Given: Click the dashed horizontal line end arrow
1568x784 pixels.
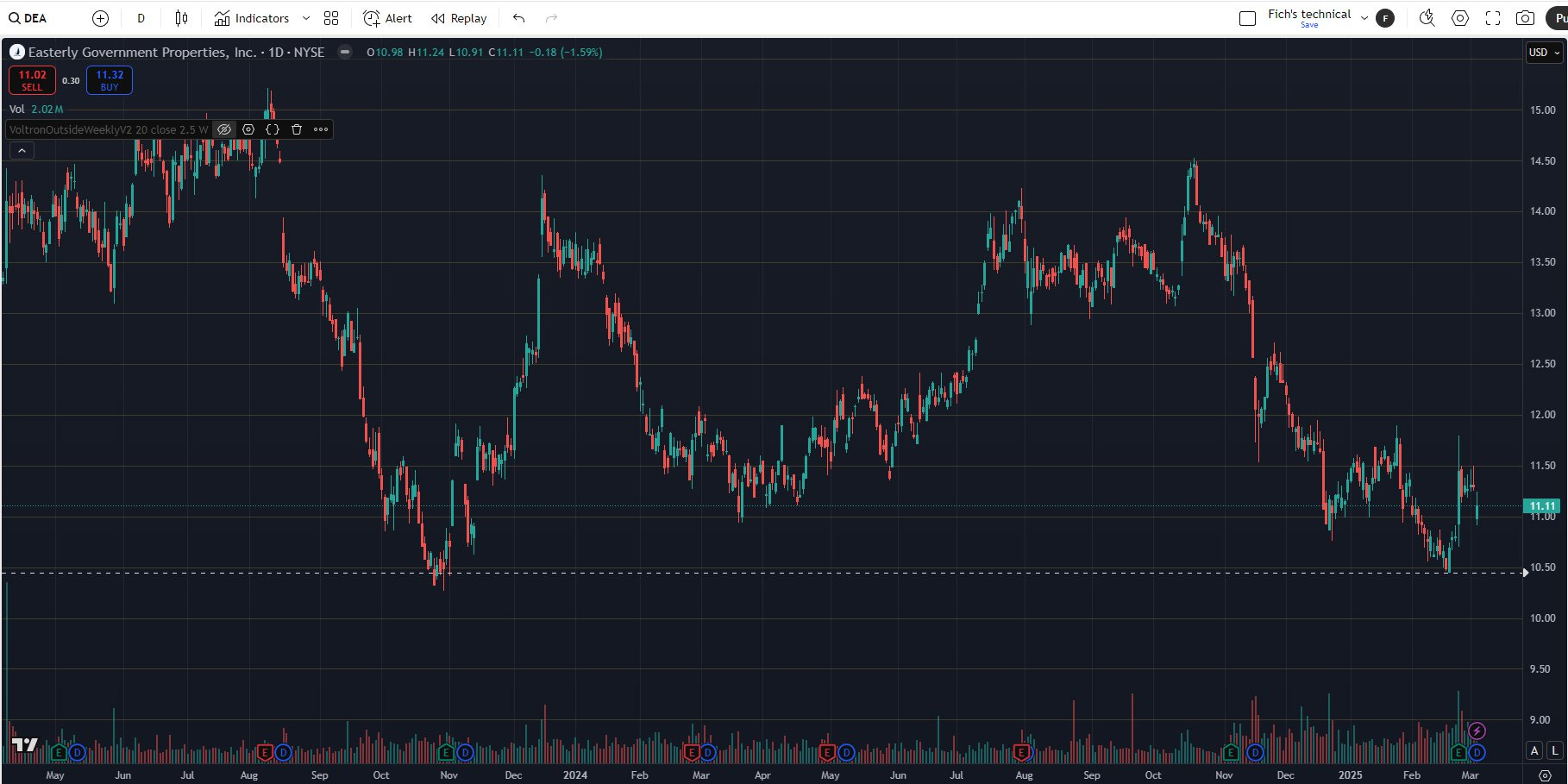Looking at the screenshot, I should tap(1525, 573).
